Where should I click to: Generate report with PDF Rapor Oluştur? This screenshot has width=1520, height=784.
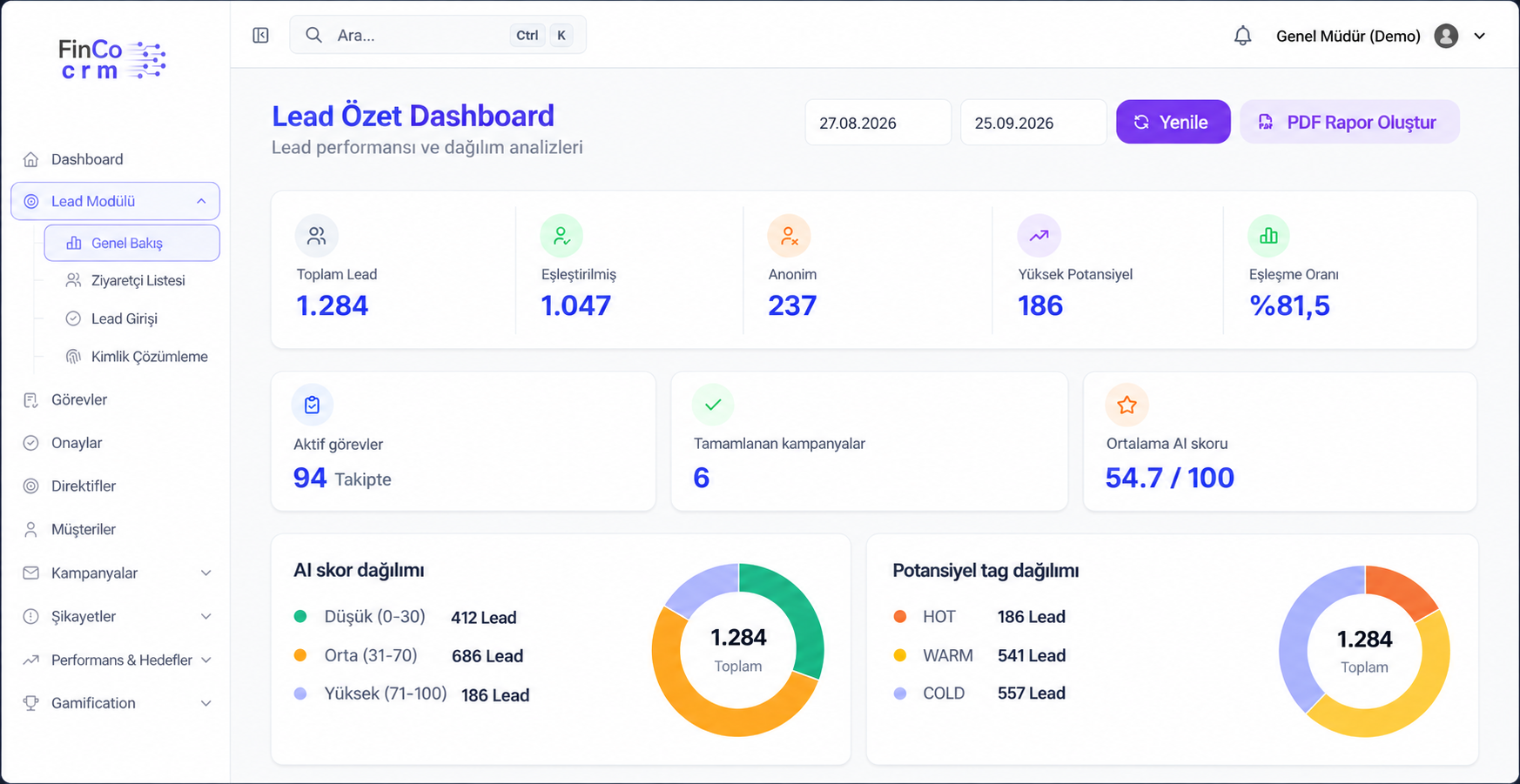pos(1349,122)
